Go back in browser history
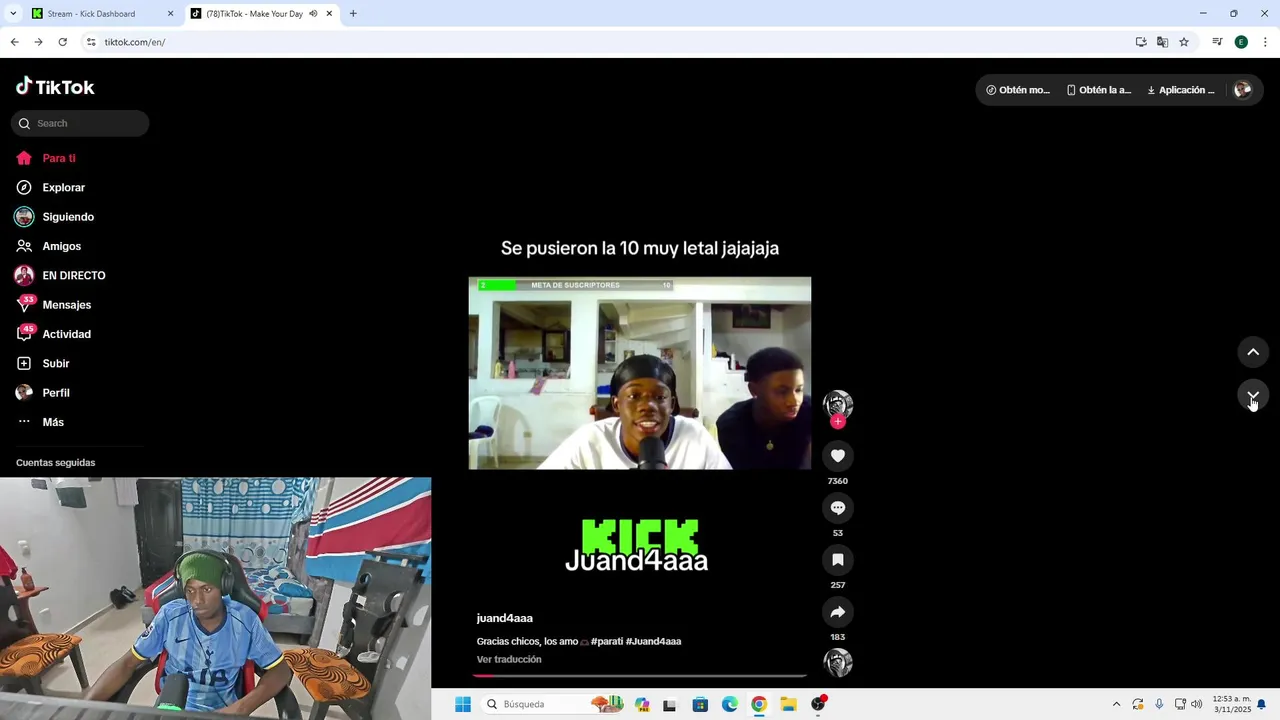The height and width of the screenshot is (720, 1280). [14, 42]
